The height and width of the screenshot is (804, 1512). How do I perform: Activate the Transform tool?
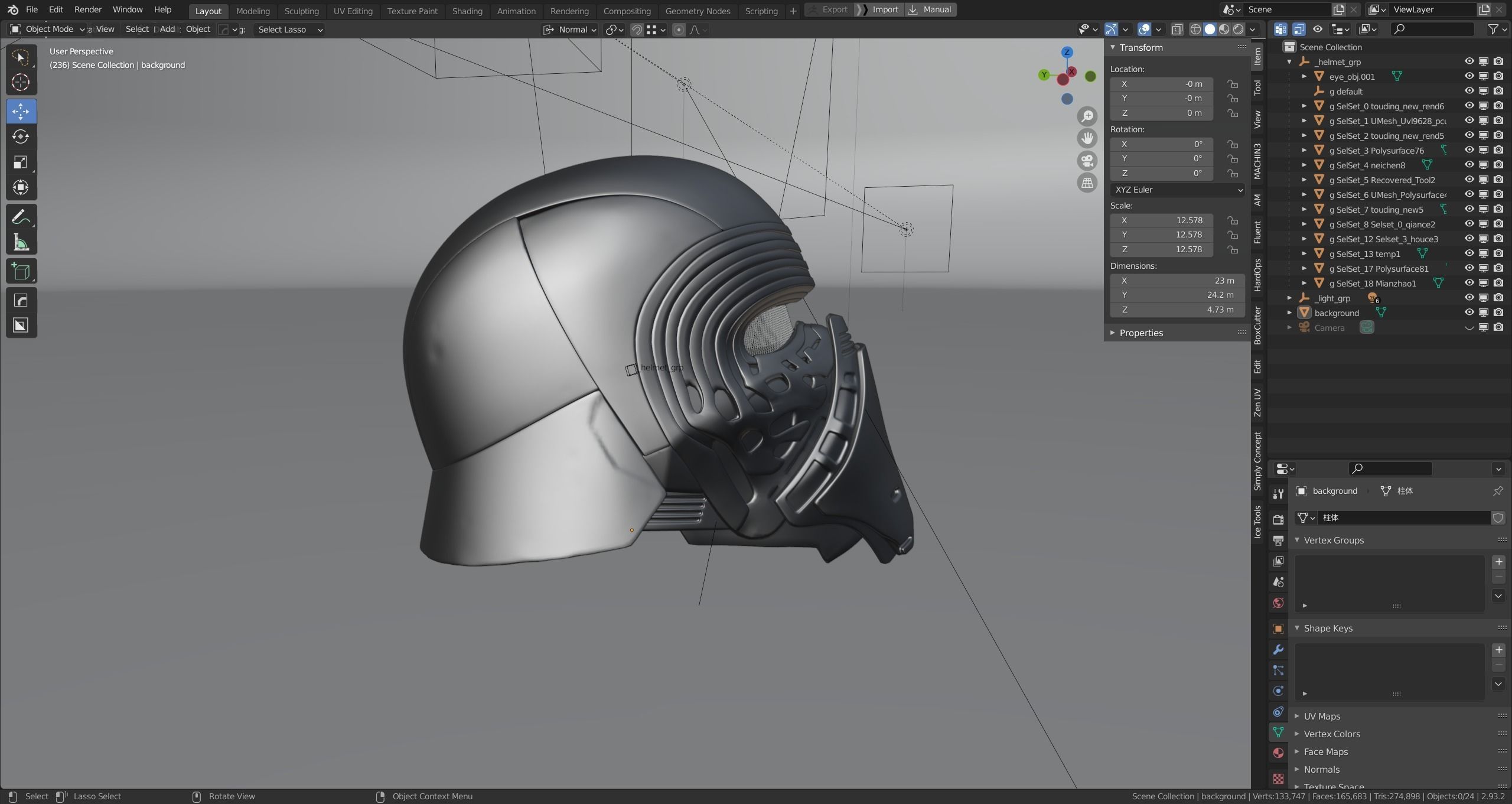(x=21, y=187)
